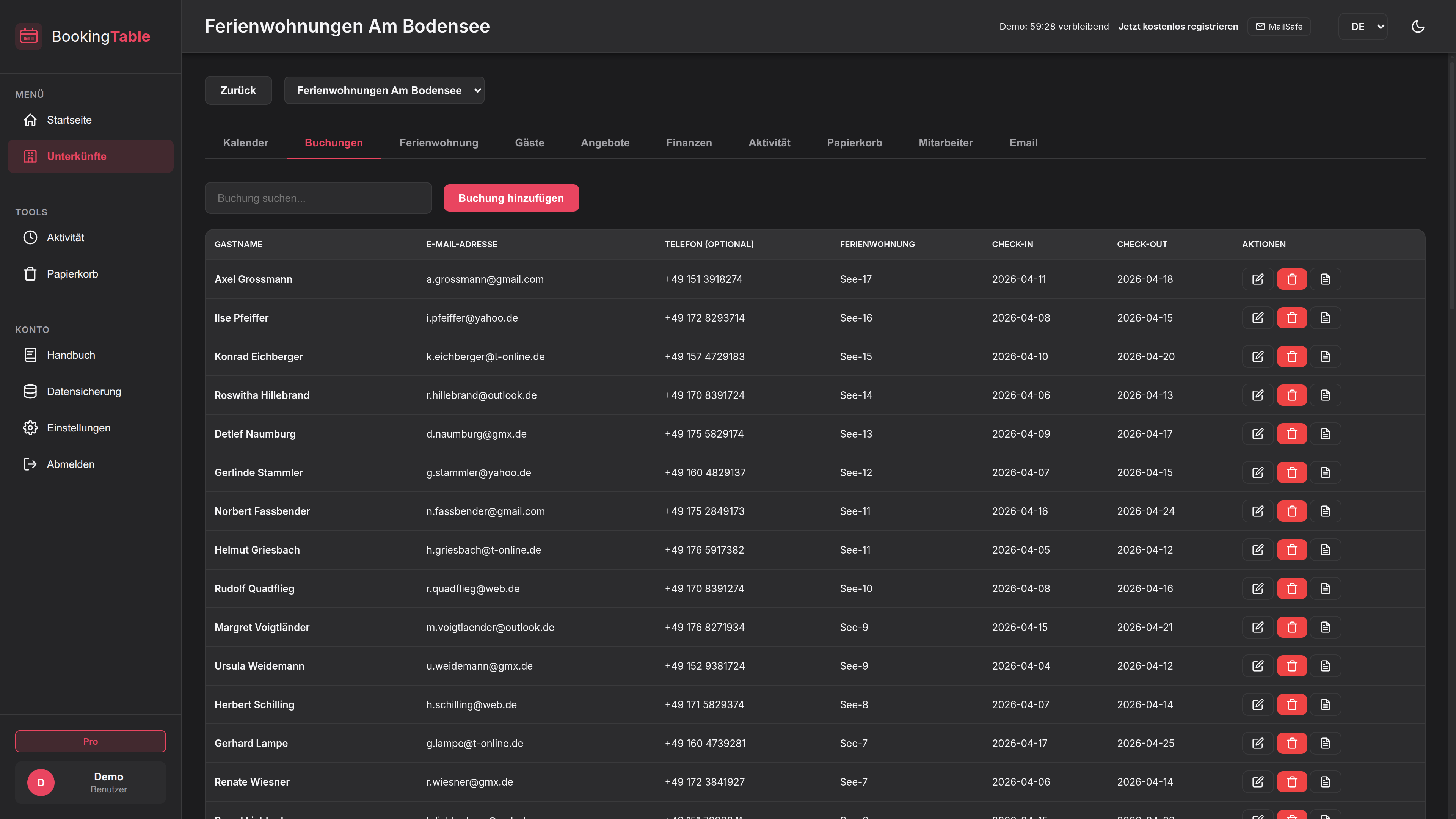Focus the Buchung suchen search field
The image size is (1456, 819).
pyautogui.click(x=318, y=198)
